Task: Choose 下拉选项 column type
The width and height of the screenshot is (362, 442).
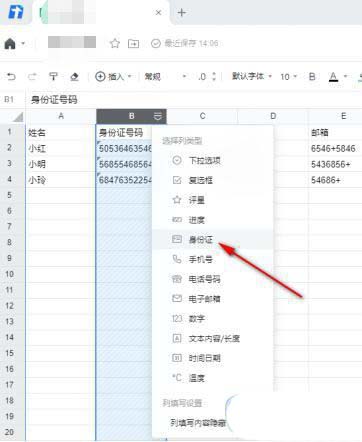Action: tap(212, 161)
